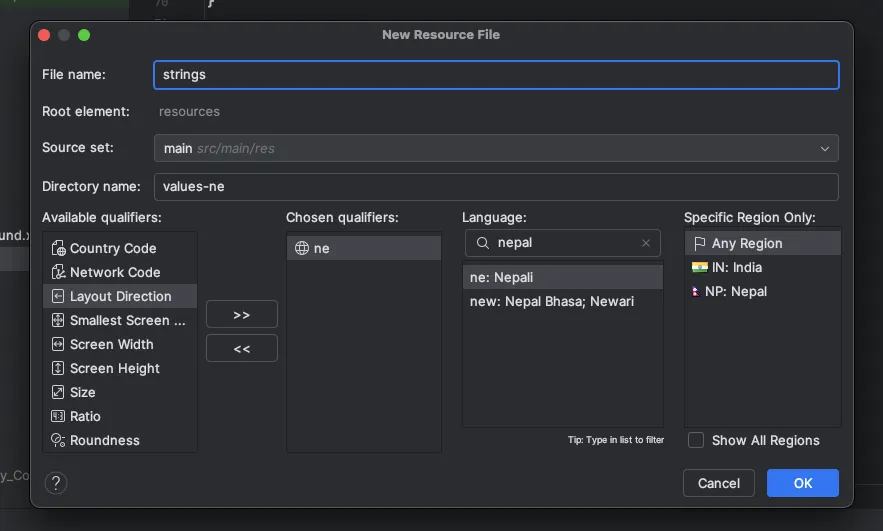Click the Screen Width qualifier icon
The height and width of the screenshot is (531, 883).
(58, 344)
